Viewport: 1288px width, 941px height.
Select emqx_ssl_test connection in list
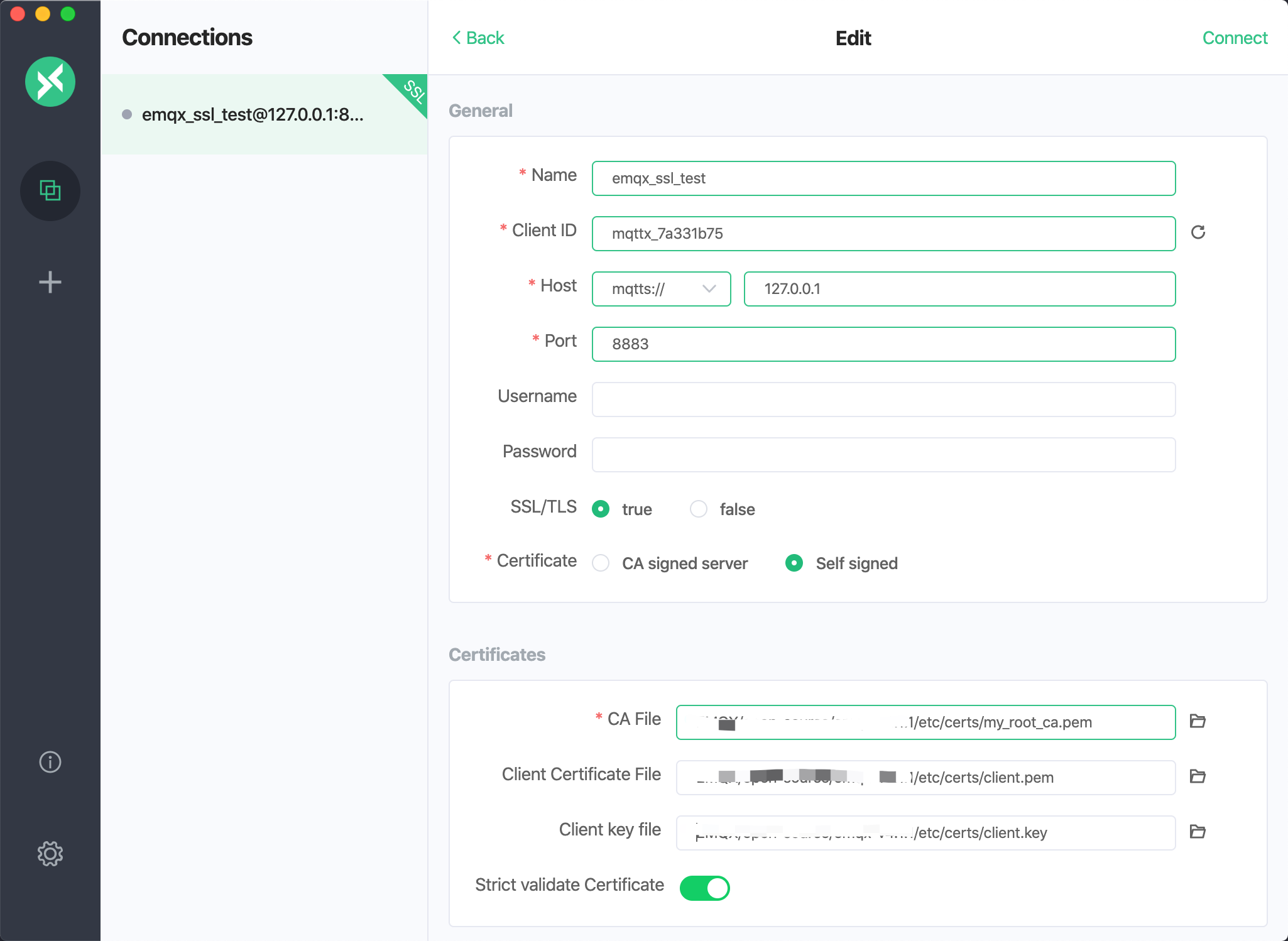coord(253,114)
